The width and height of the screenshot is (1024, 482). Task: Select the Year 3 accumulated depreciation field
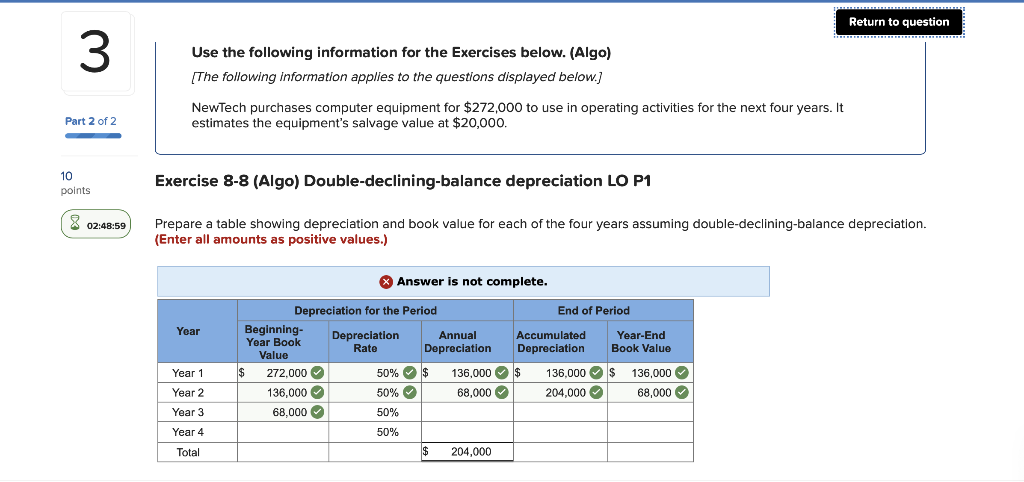[561, 412]
